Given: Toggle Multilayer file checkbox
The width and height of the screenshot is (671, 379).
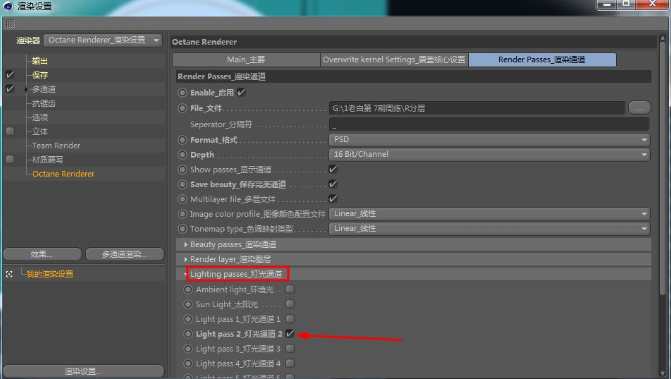Looking at the screenshot, I should 333,199.
